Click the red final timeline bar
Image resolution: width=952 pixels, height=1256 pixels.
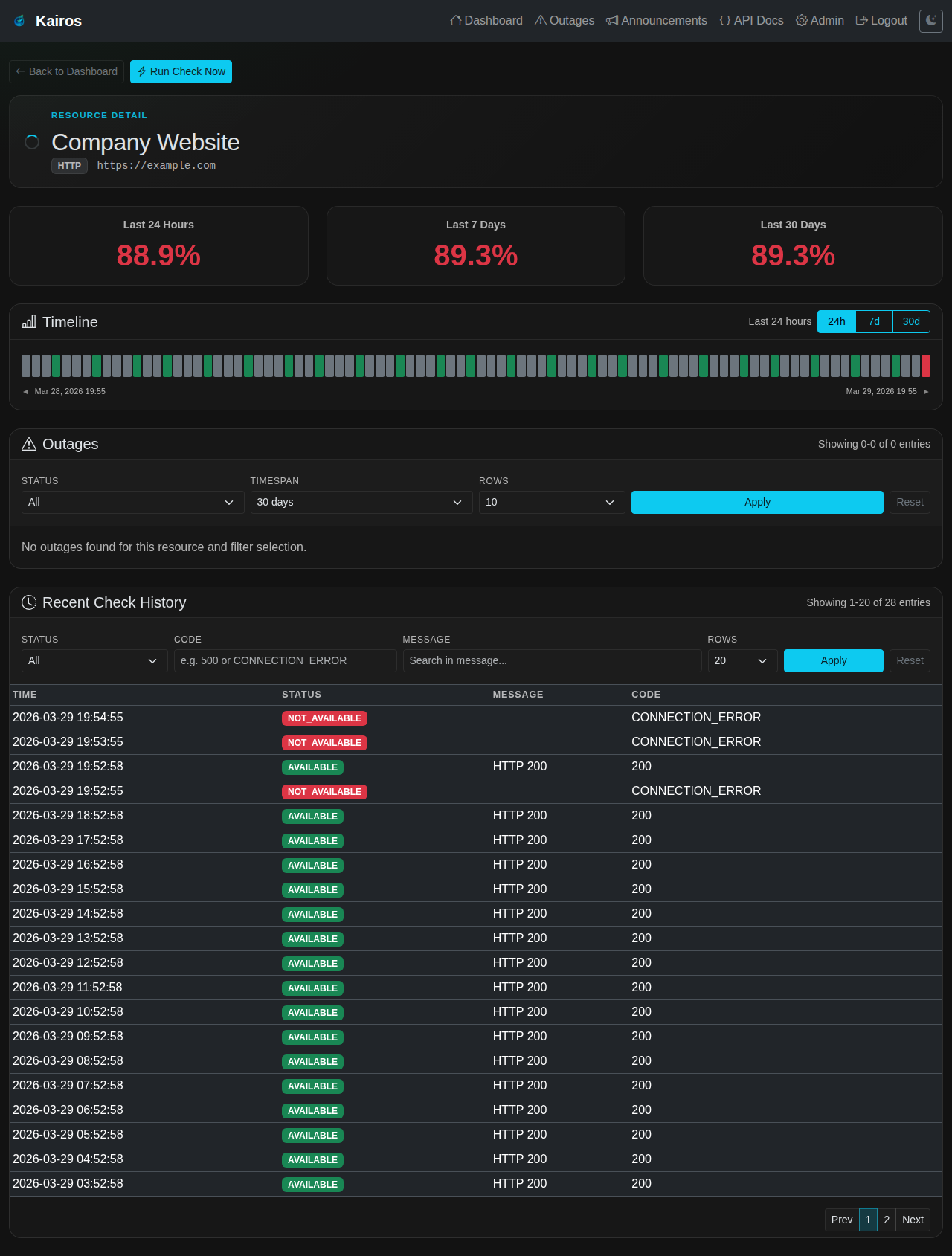pos(926,366)
